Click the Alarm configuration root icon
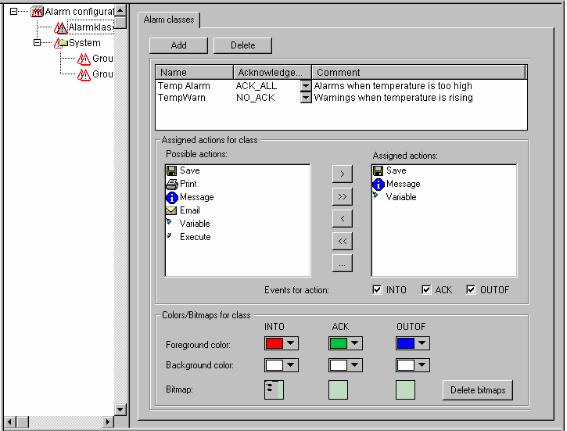567x431 pixels. (37, 12)
